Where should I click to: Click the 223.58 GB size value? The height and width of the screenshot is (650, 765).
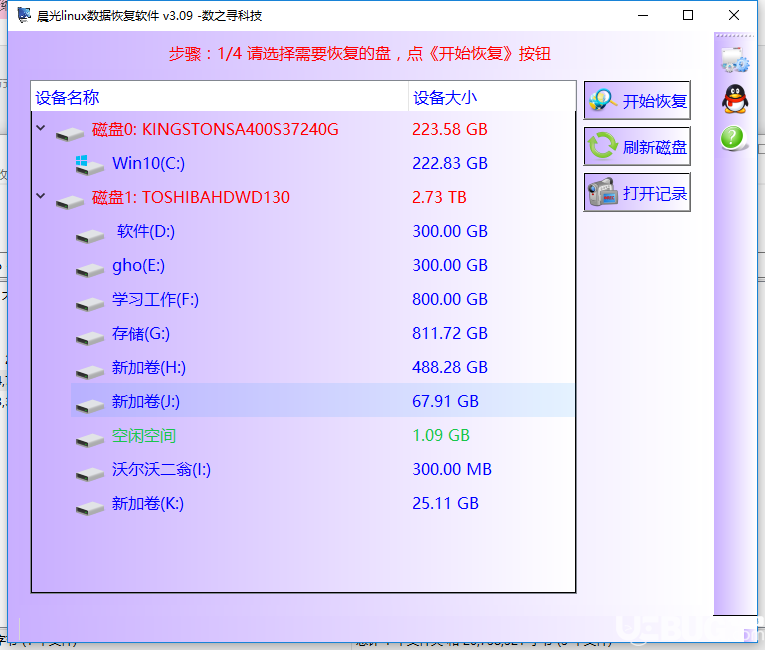450,129
